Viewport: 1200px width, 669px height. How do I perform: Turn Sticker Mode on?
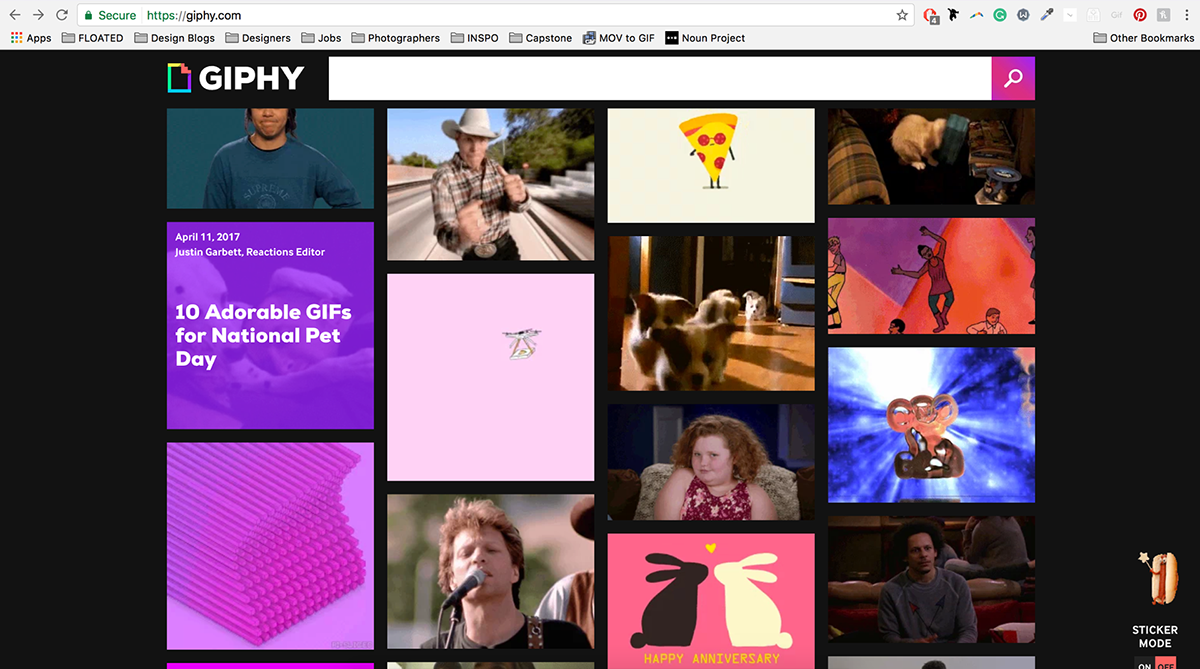(x=1145, y=665)
